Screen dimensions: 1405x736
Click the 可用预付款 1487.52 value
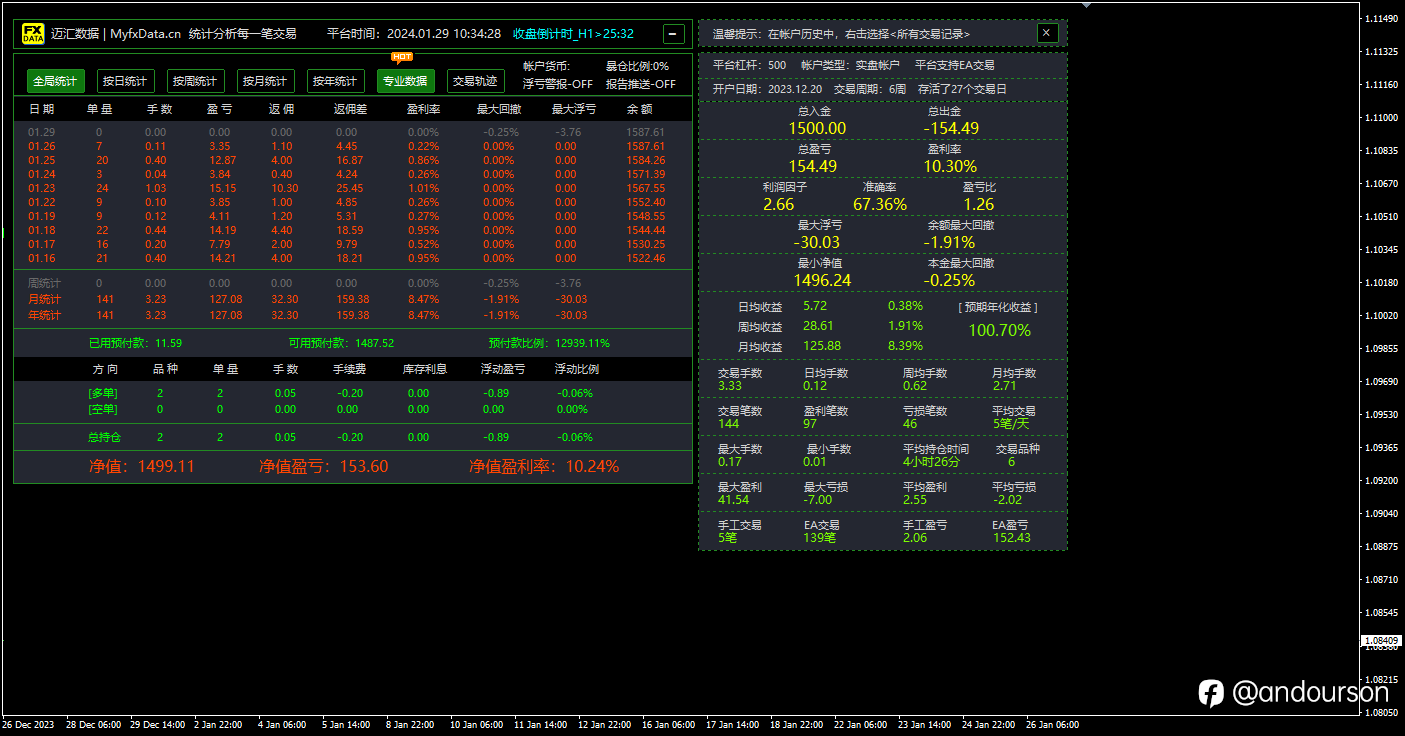[375, 343]
